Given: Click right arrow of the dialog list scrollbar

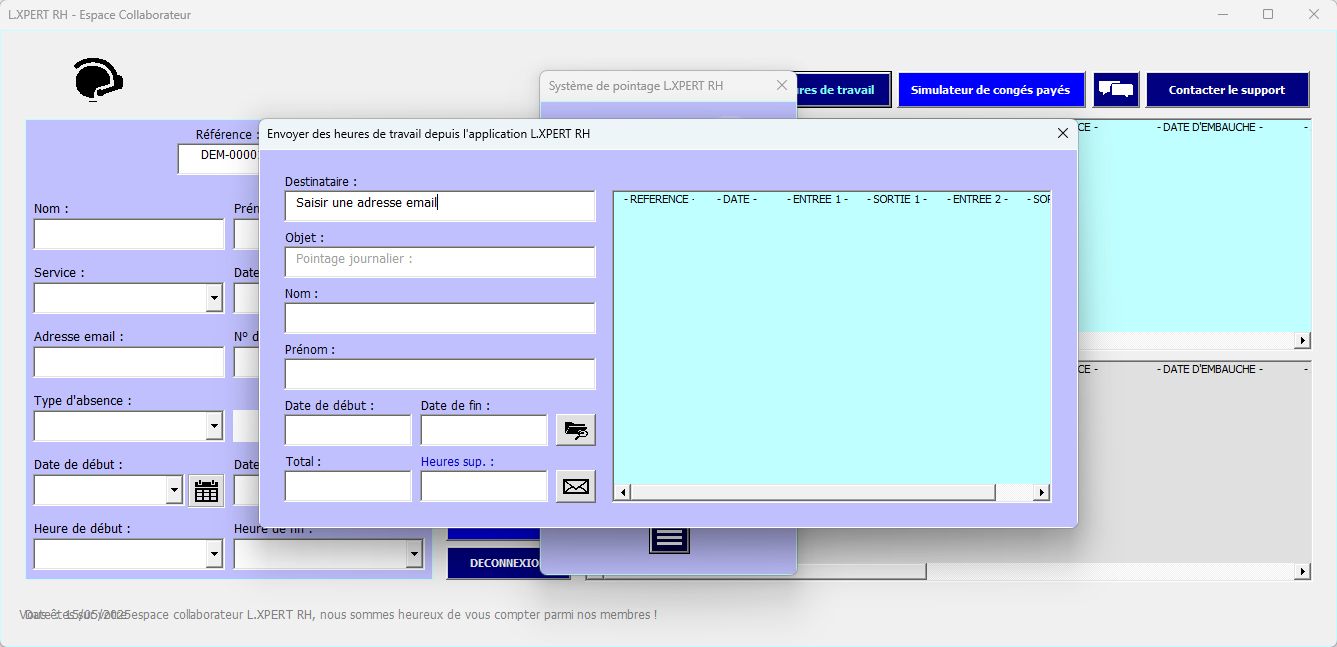Looking at the screenshot, I should (1042, 492).
